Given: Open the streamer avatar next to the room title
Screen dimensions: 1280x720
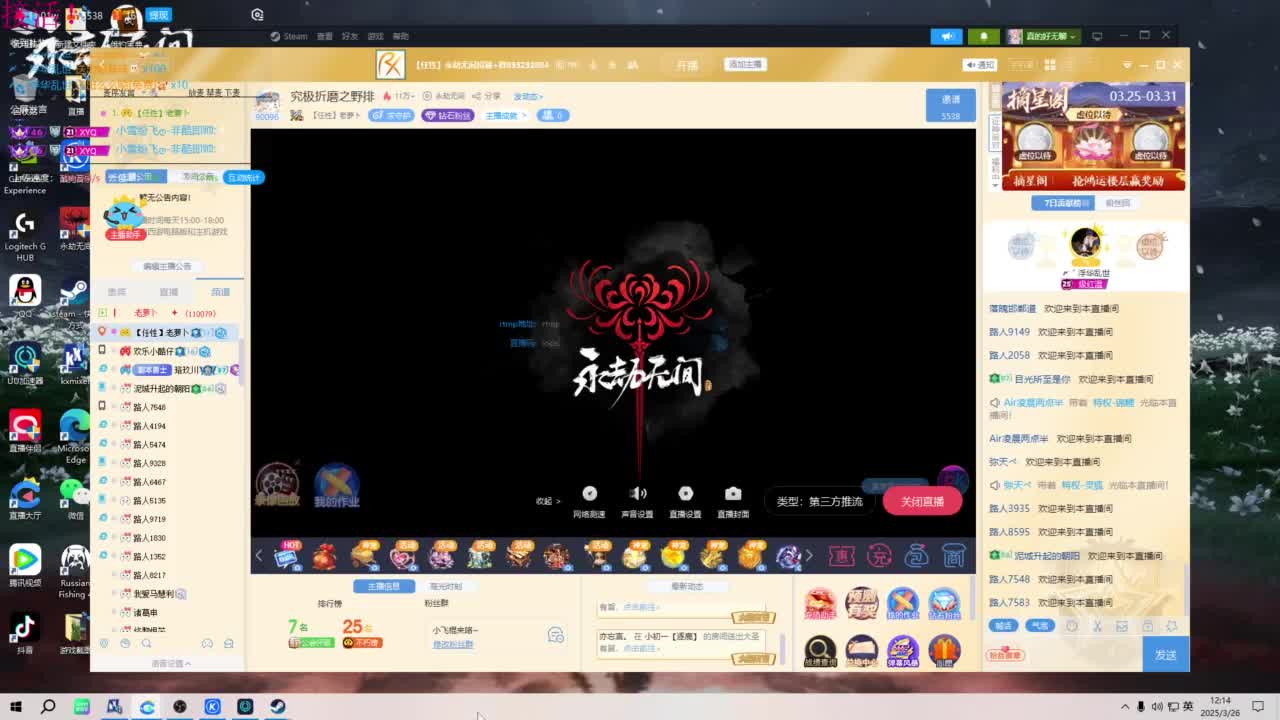Looking at the screenshot, I should [267, 102].
